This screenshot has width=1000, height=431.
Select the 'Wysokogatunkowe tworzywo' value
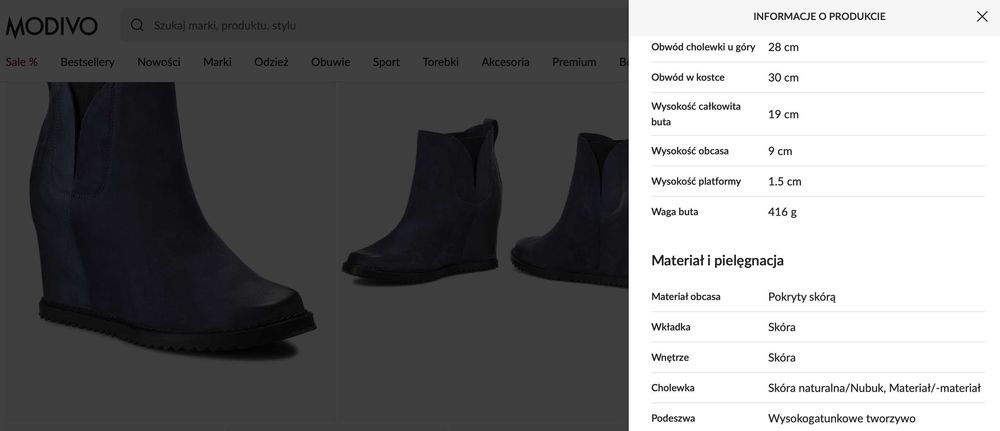[x=842, y=418]
